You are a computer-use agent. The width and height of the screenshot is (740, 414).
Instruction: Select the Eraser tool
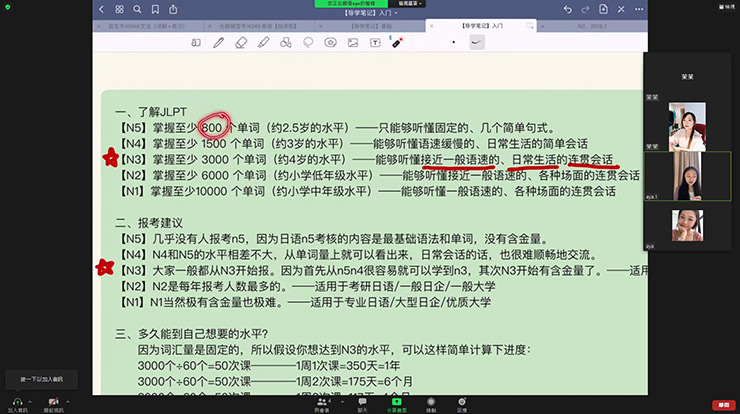(x=241, y=42)
